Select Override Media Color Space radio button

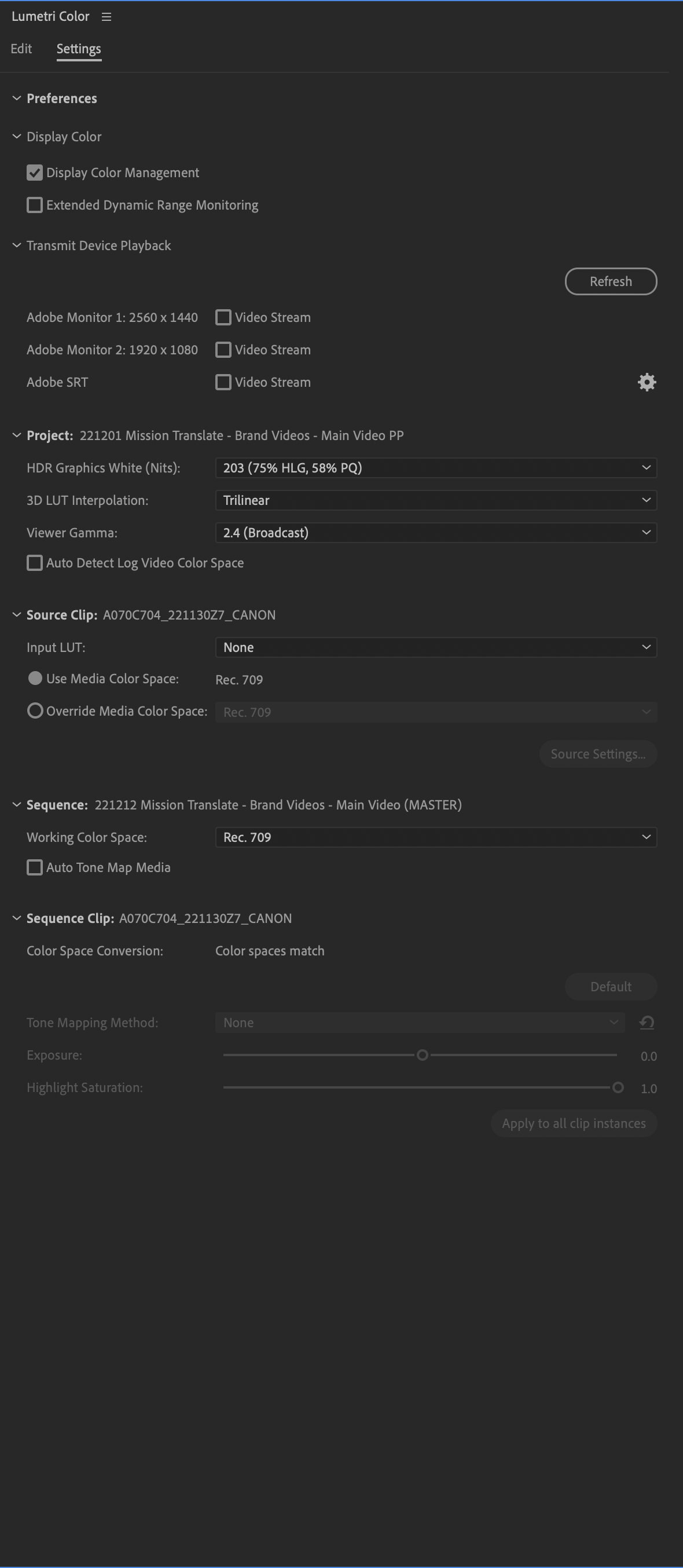[35, 711]
